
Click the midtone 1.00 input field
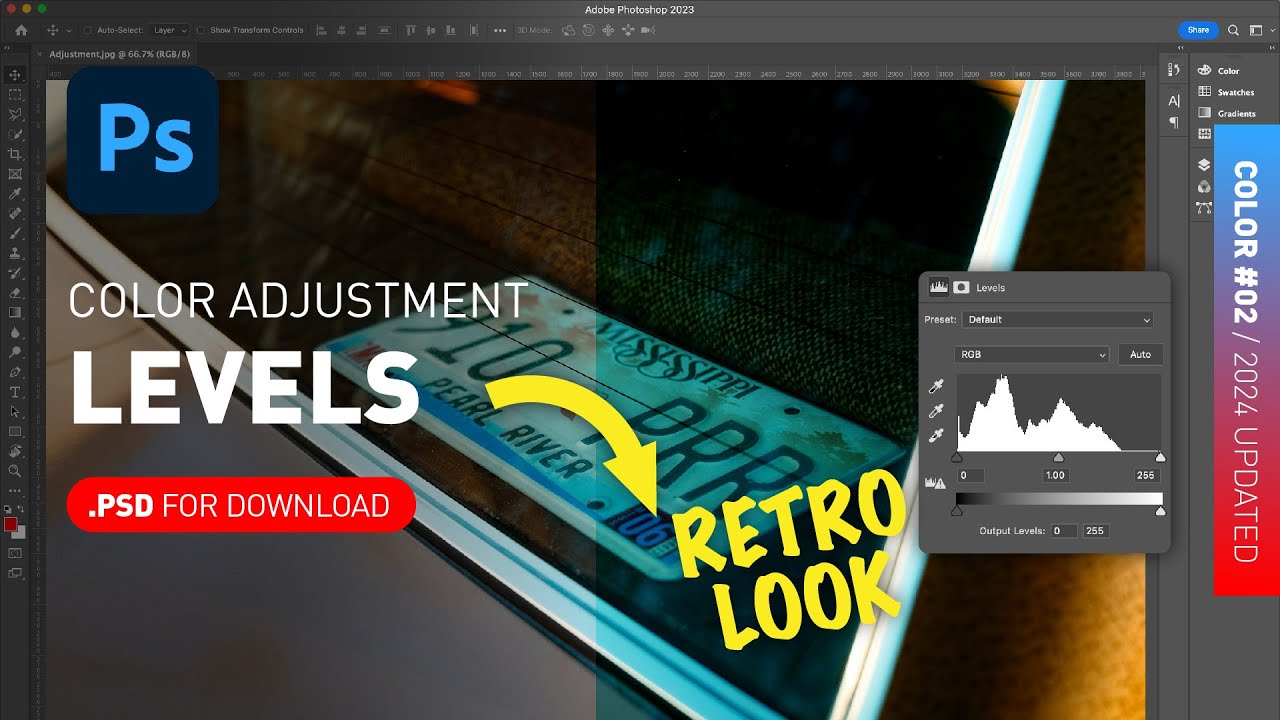pyautogui.click(x=1056, y=475)
